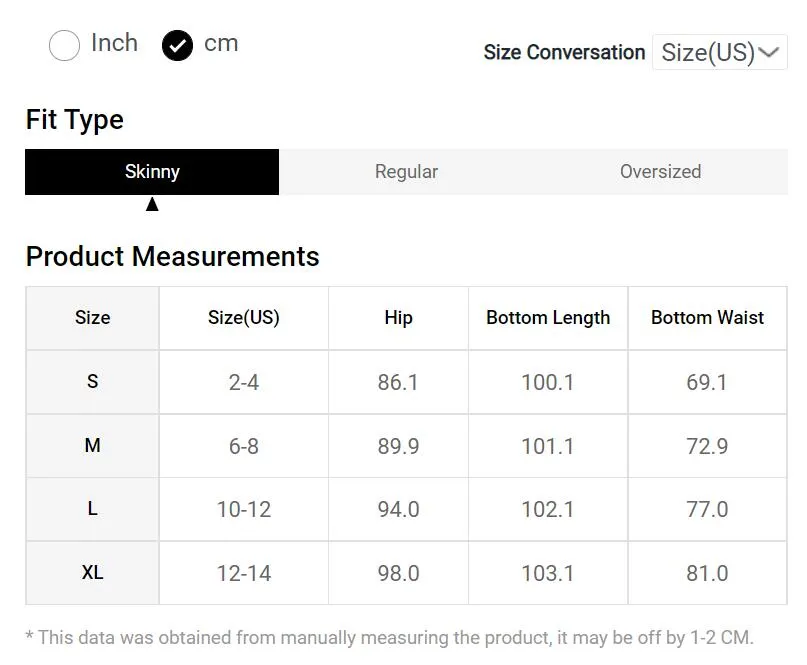
Task: Switch to the Oversized fit tab
Action: [x=660, y=172]
